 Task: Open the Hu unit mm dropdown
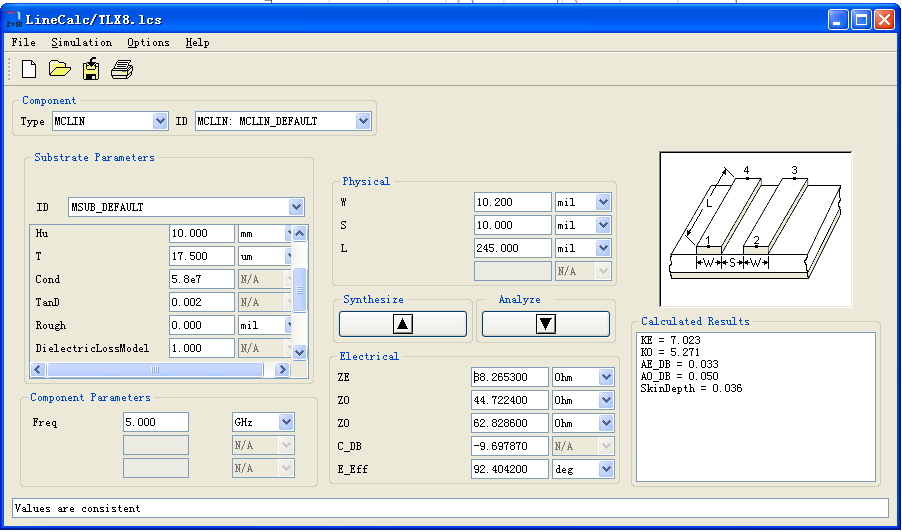coord(288,233)
